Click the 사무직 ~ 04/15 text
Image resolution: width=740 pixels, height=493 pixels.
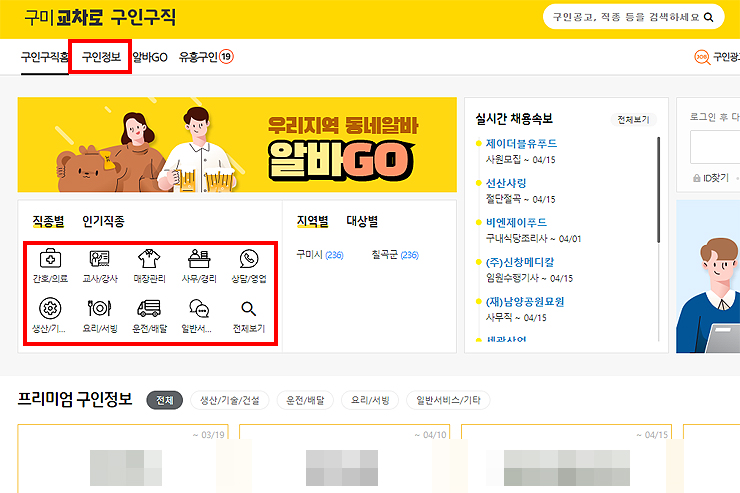(x=516, y=318)
